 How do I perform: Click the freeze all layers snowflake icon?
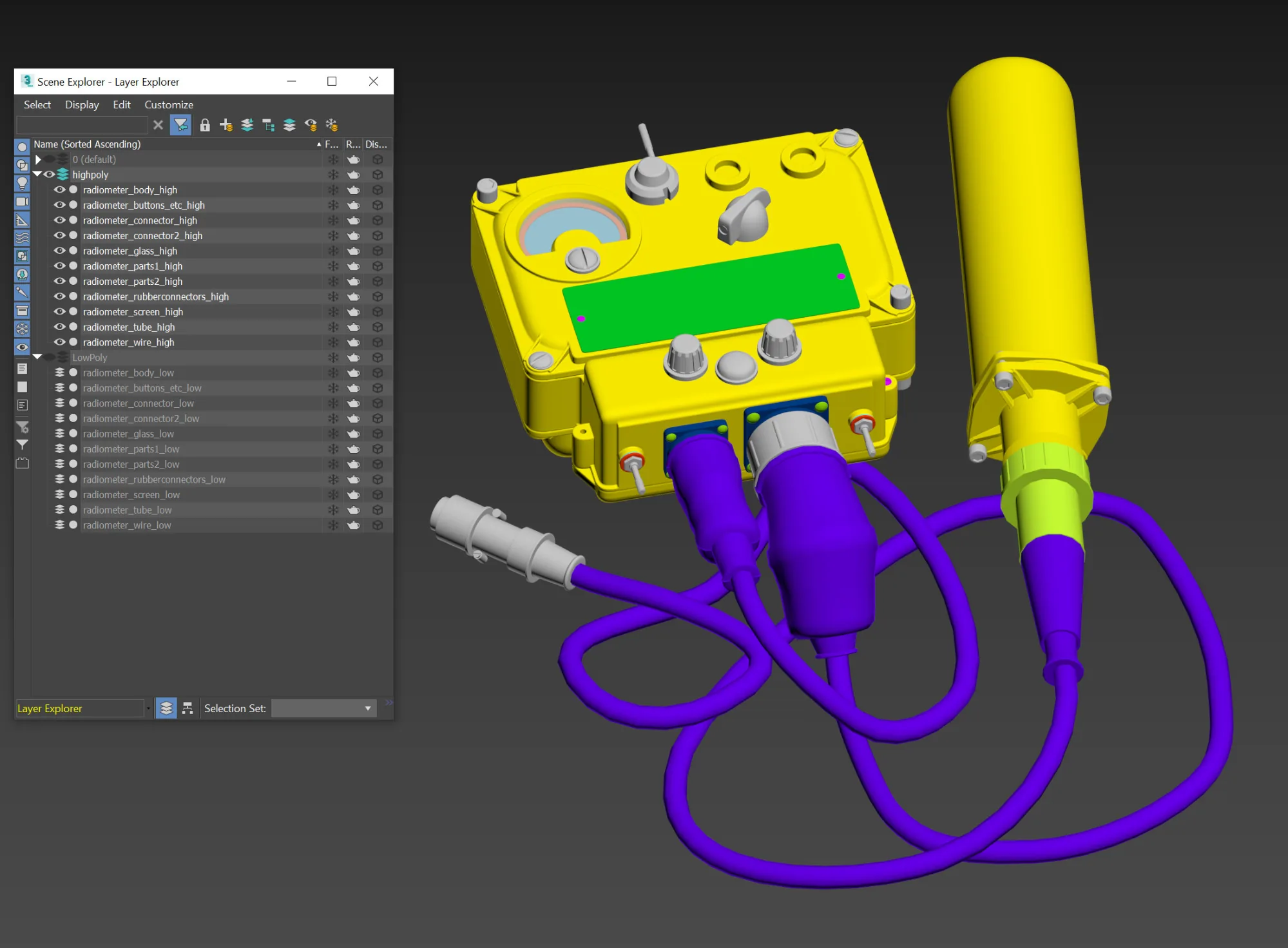pyautogui.click(x=332, y=125)
